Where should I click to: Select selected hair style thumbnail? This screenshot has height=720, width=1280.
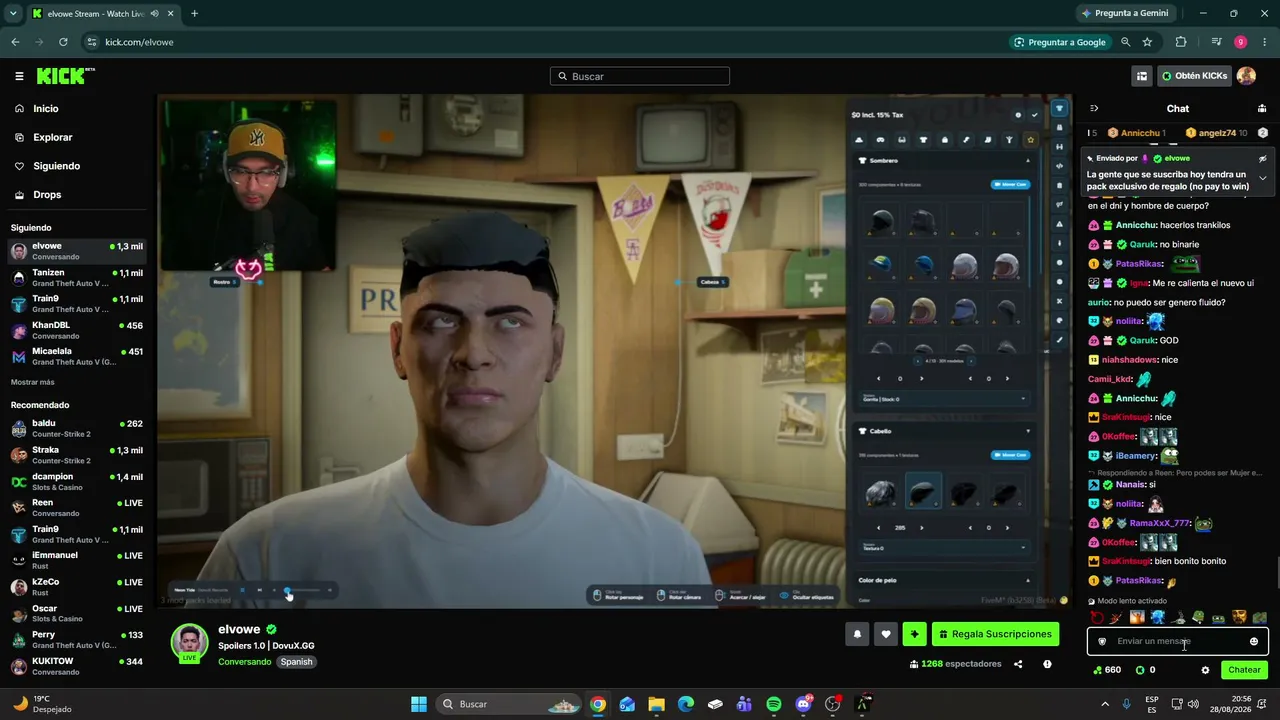tap(923, 492)
